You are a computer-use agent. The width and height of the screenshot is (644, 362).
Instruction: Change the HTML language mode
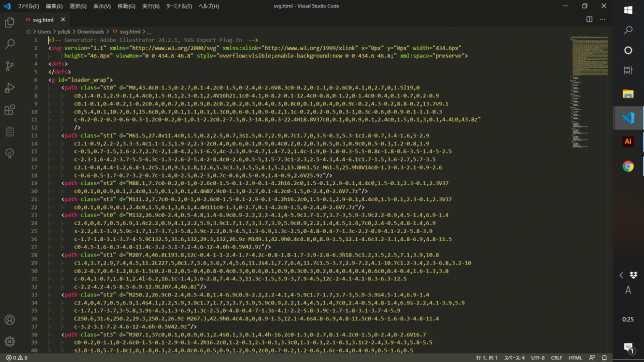[x=575, y=358]
